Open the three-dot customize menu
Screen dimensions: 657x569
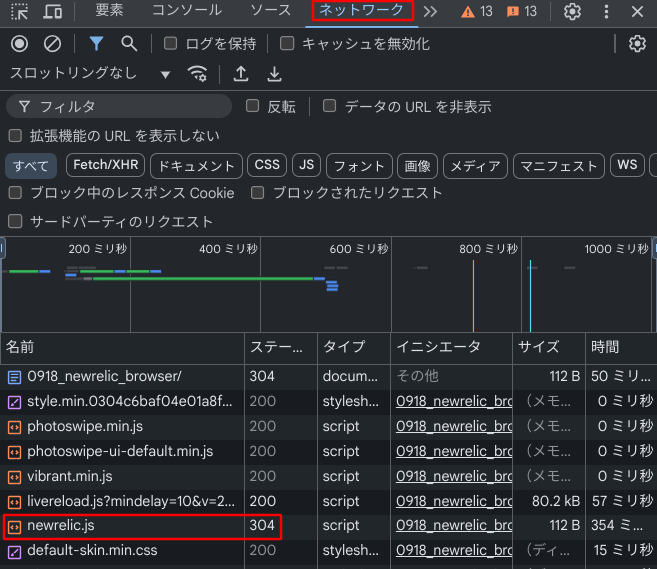click(606, 11)
